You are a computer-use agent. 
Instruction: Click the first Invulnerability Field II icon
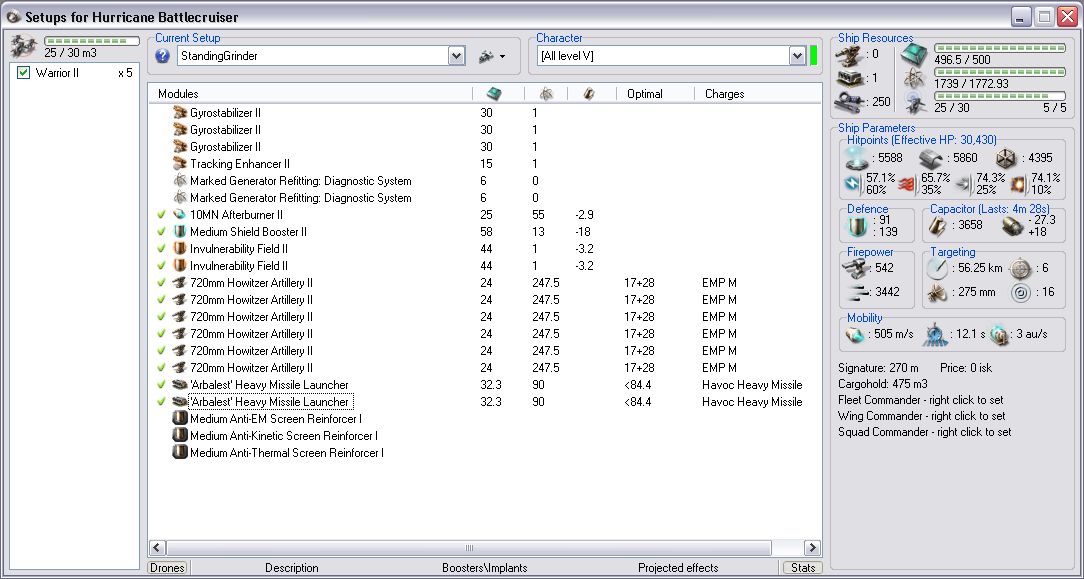click(180, 249)
